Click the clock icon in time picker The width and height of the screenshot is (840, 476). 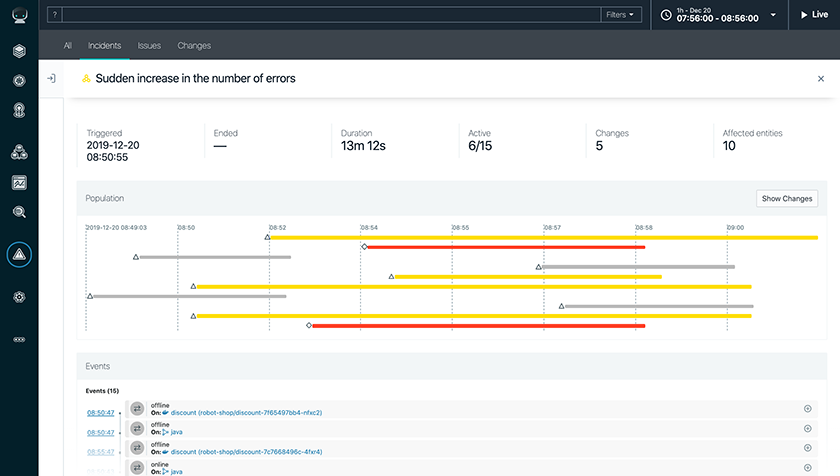tap(666, 15)
